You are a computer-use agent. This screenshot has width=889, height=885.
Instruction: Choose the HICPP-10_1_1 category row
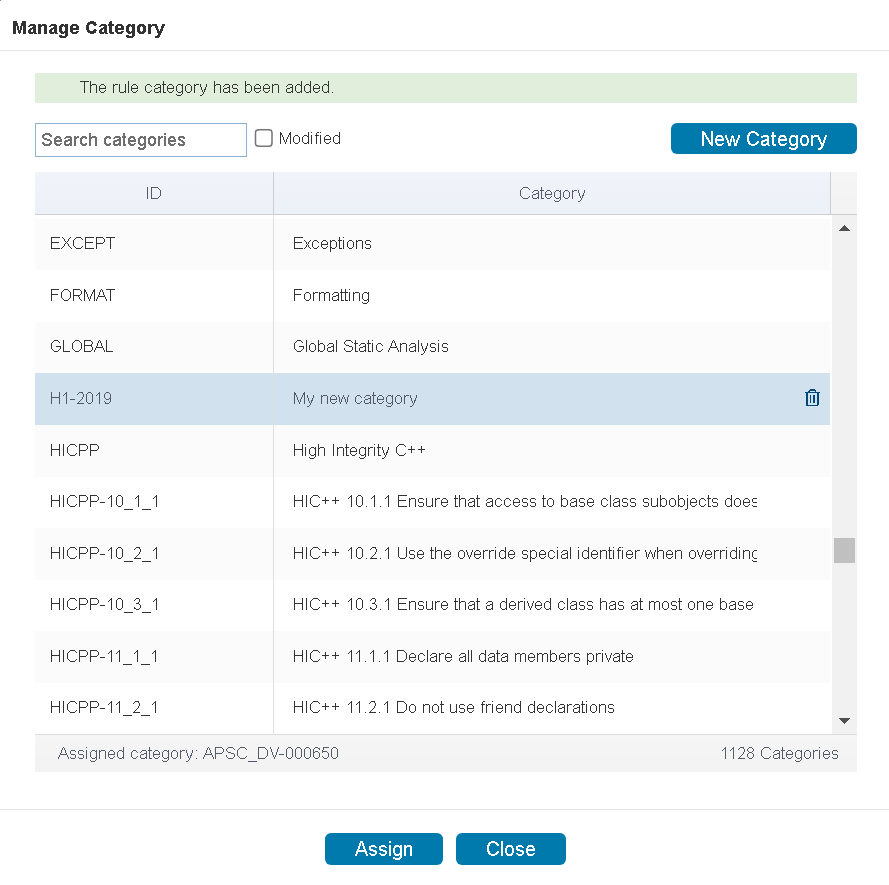click(x=433, y=502)
